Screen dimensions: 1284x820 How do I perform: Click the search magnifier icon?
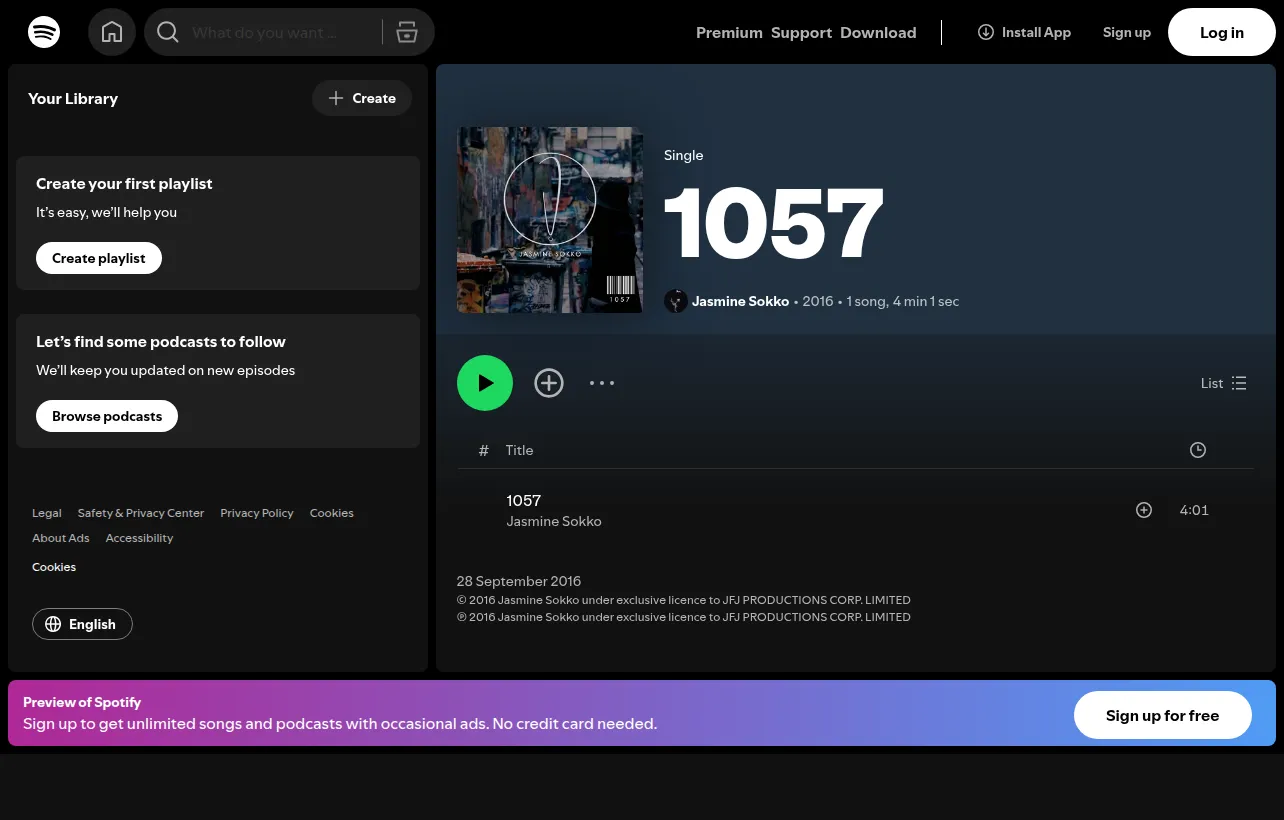point(168,32)
